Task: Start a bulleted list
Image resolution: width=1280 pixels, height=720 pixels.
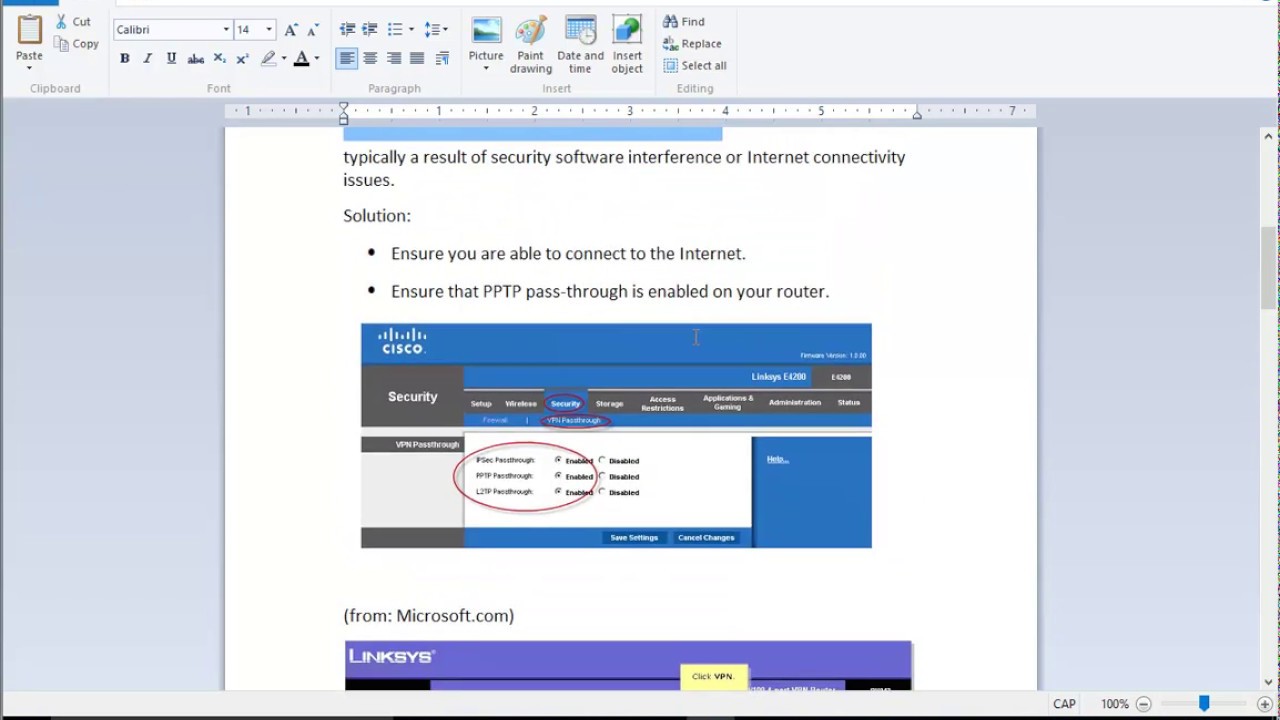Action: tap(395, 30)
